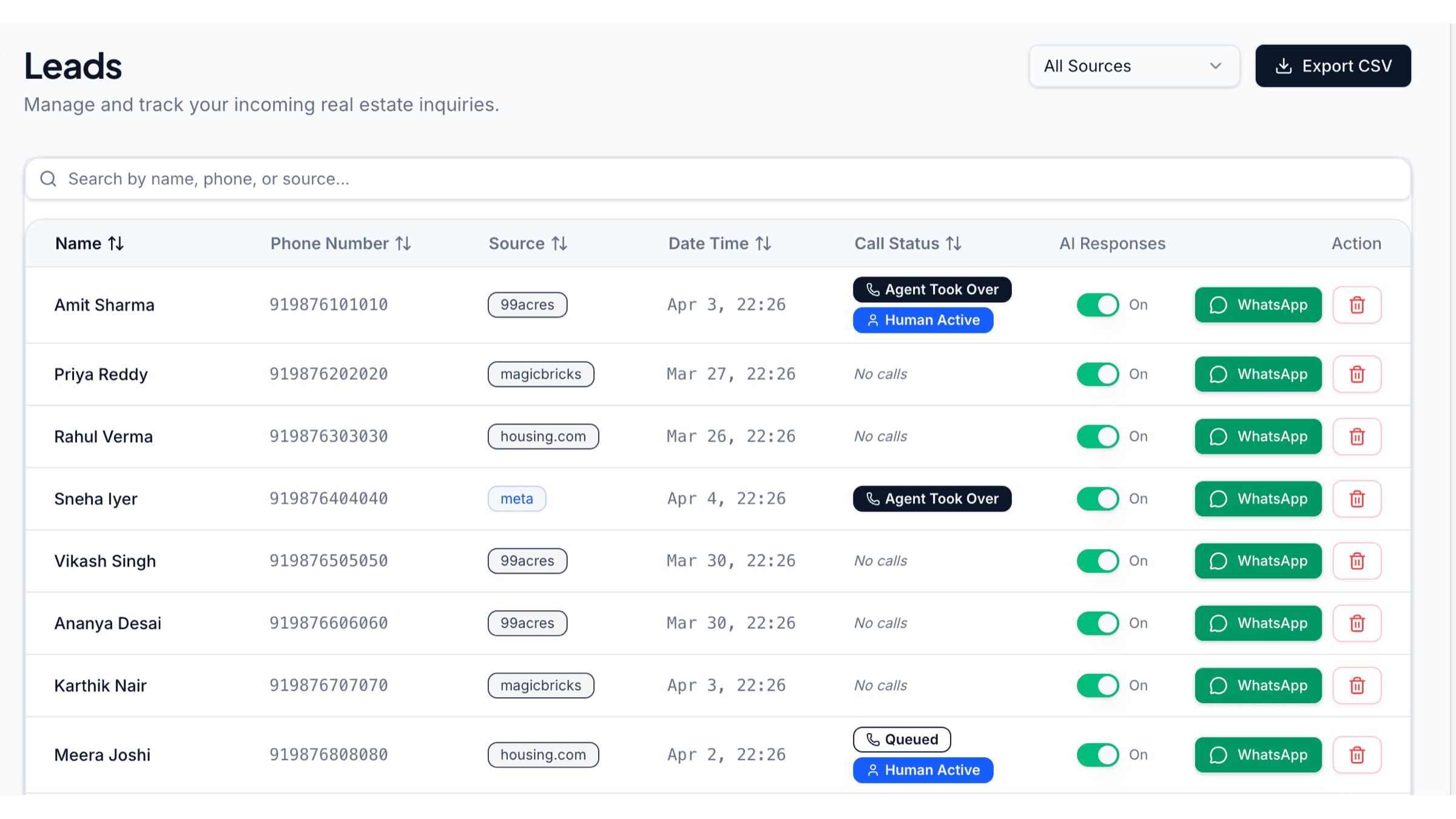Sort leads by Call Status arrows

pos(954,243)
